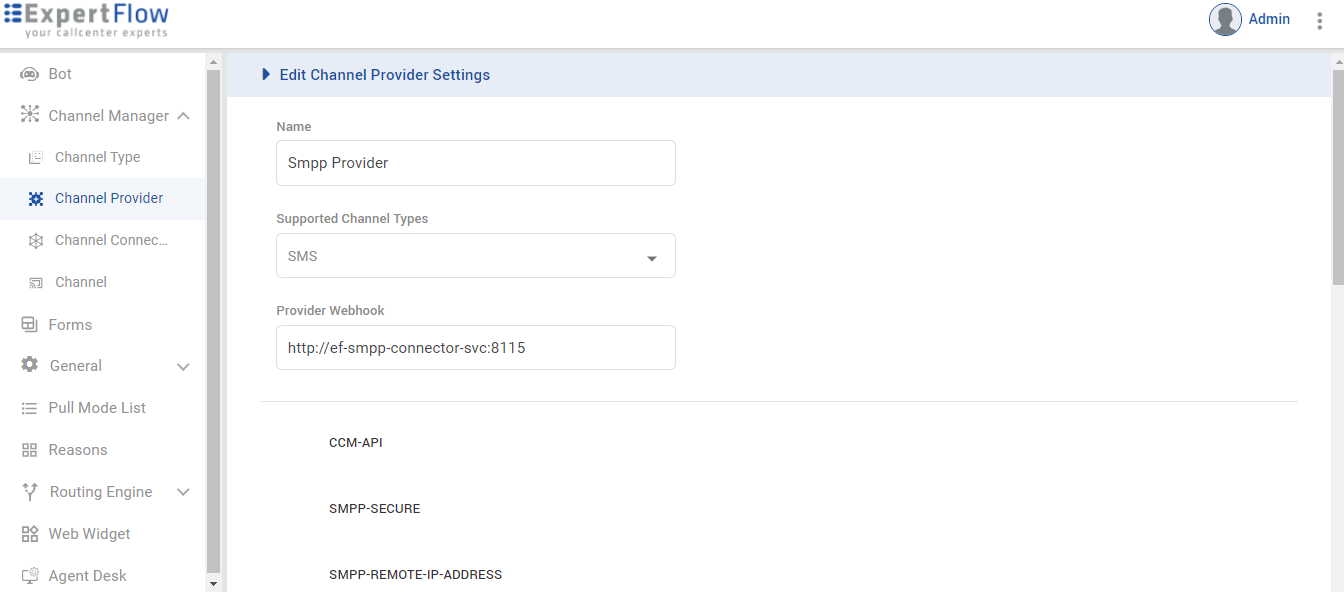Screen dimensions: 1344x592
Task: Click the ExpertFlow logo
Action: tap(87, 20)
